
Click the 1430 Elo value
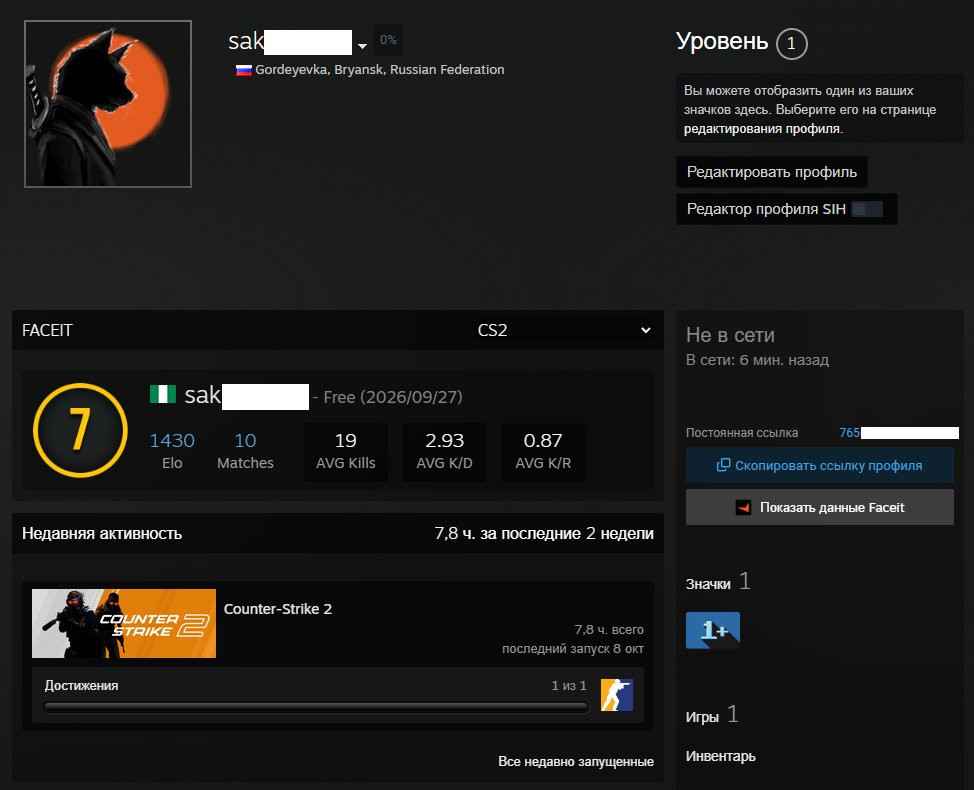172,440
